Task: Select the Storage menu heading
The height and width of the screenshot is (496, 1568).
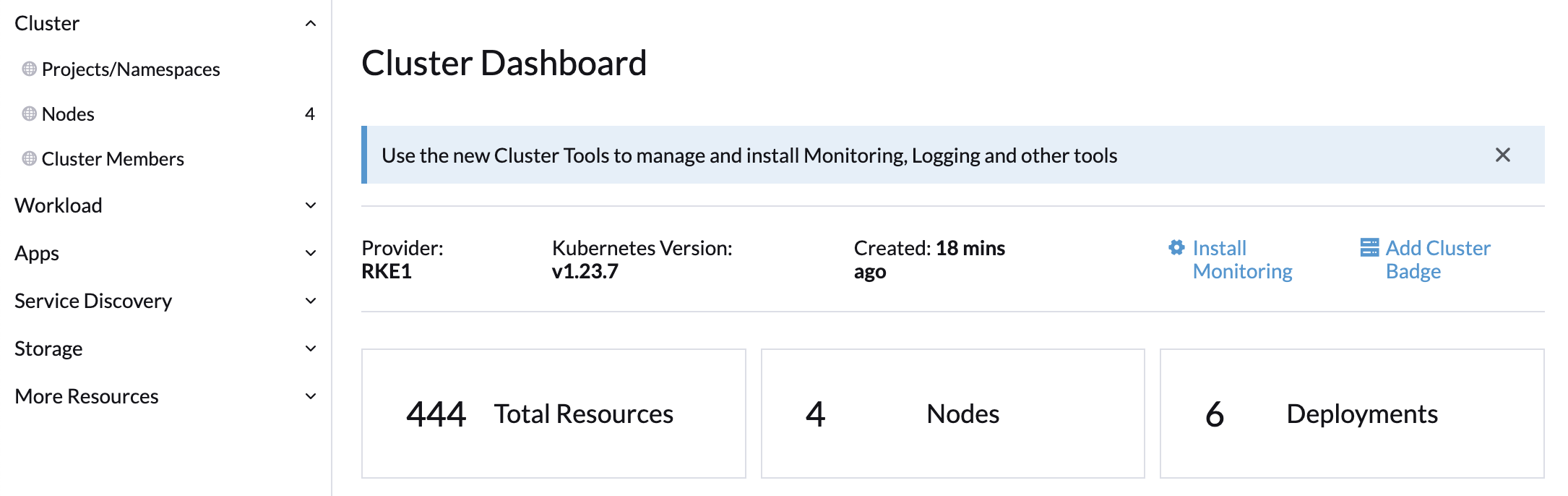Action: click(48, 349)
